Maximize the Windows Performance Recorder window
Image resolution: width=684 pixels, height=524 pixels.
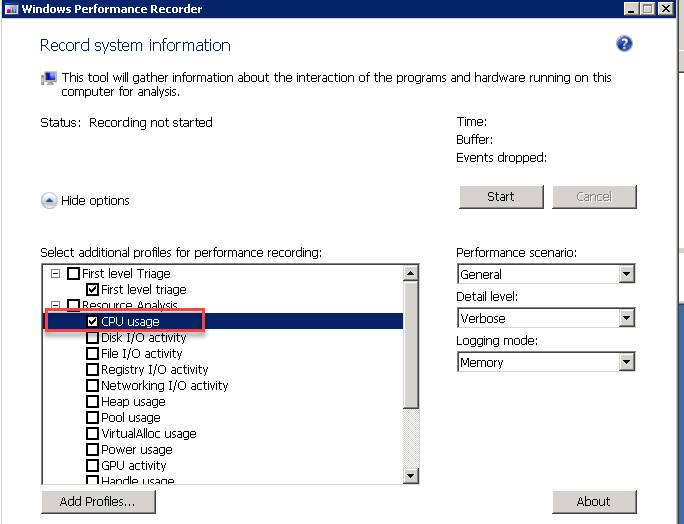[x=648, y=9]
